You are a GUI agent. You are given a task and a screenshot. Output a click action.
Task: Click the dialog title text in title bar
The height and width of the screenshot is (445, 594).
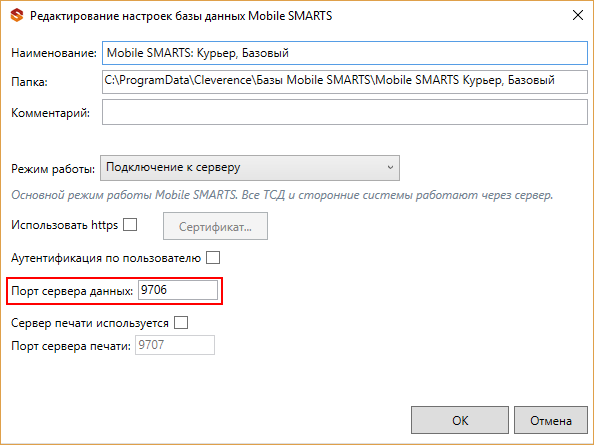pos(181,16)
